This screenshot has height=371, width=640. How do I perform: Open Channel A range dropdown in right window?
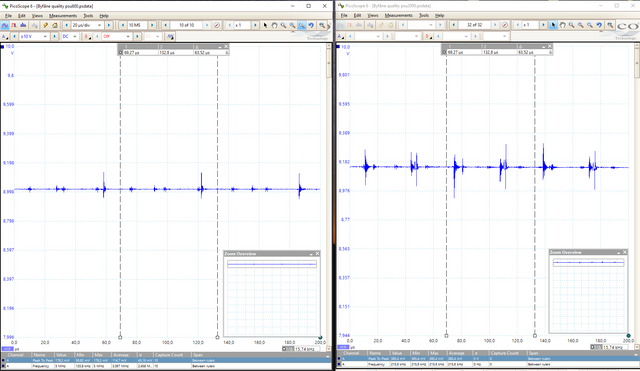[x=378, y=36]
